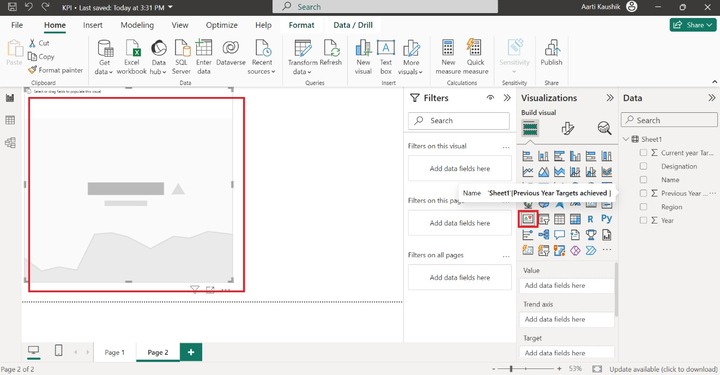Collapse the Data pane chevrons
720x375 pixels.
[712, 98]
